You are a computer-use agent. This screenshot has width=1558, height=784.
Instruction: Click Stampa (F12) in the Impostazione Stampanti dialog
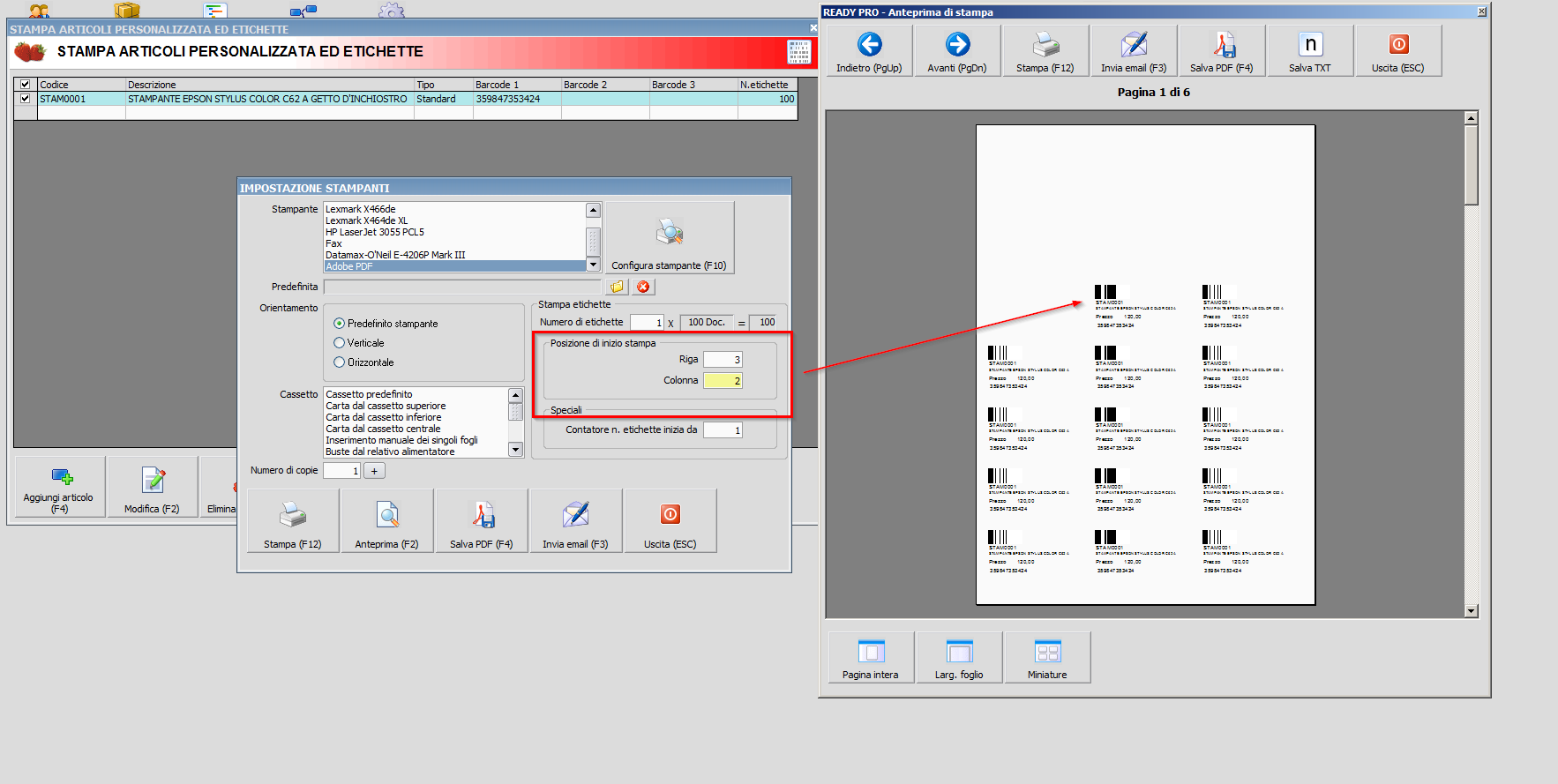pyautogui.click(x=293, y=521)
